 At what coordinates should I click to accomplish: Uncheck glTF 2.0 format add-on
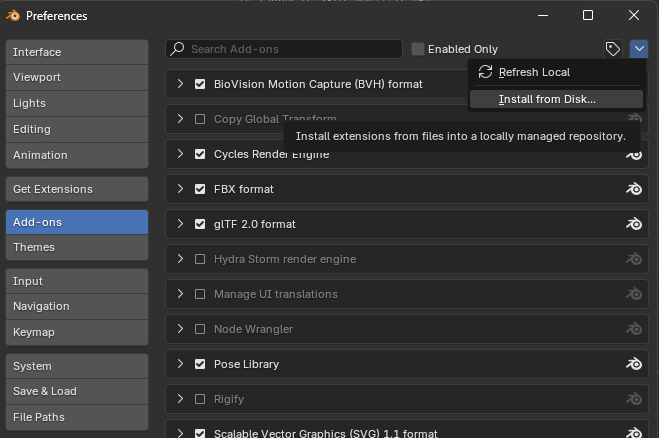point(200,224)
